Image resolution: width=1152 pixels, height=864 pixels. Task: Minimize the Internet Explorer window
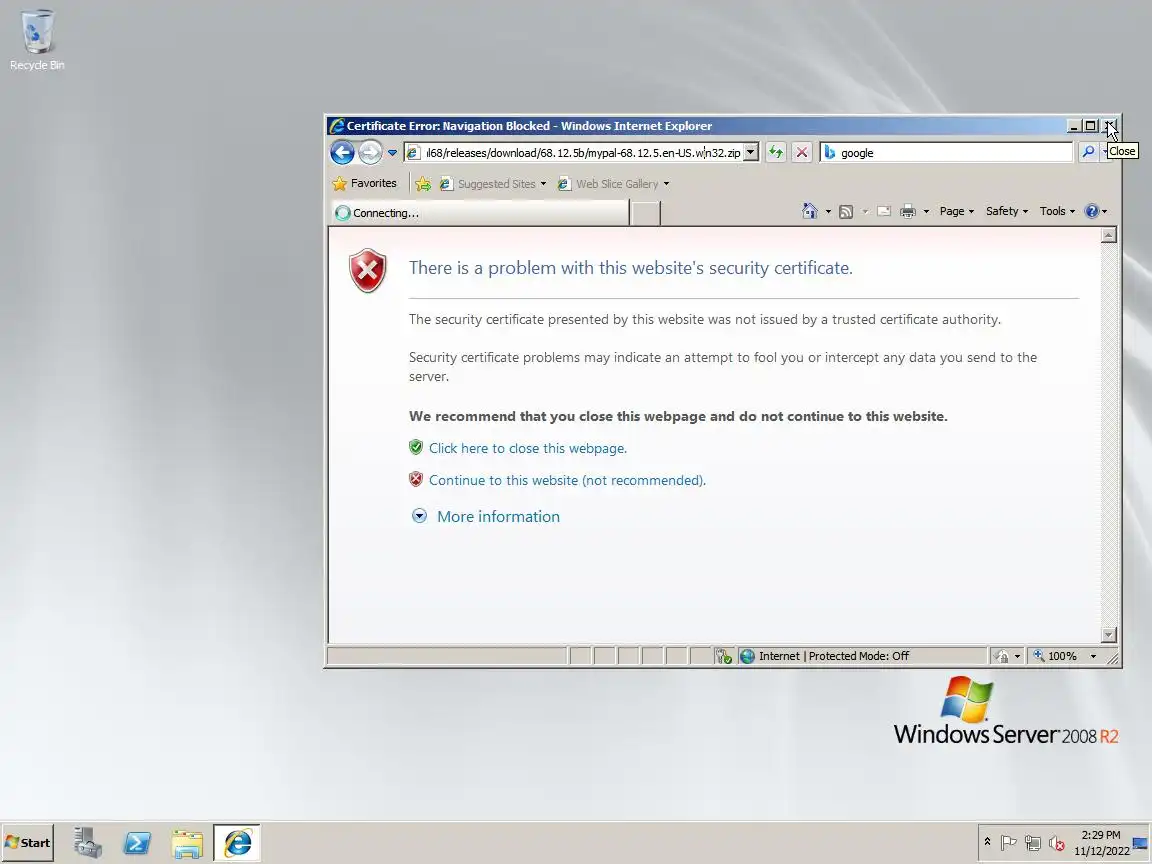coord(1073,126)
